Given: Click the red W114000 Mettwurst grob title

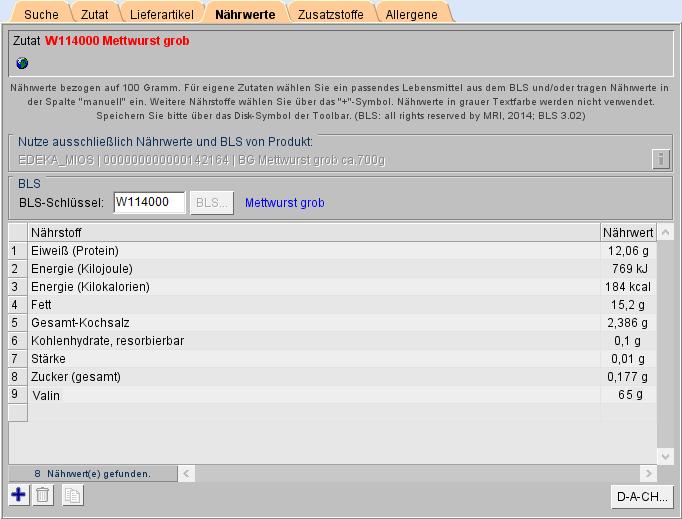Looking at the screenshot, I should pyautogui.click(x=117, y=41).
